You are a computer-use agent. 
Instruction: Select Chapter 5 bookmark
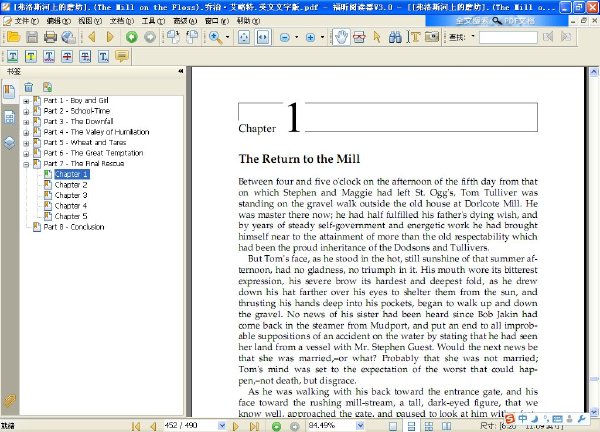71,217
